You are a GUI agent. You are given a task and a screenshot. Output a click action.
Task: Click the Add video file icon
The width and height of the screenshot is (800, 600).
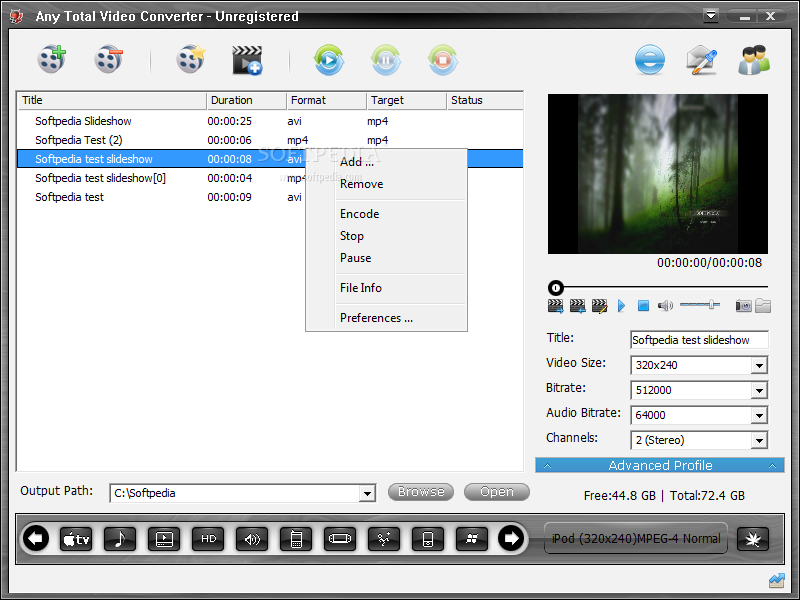[x=52, y=59]
